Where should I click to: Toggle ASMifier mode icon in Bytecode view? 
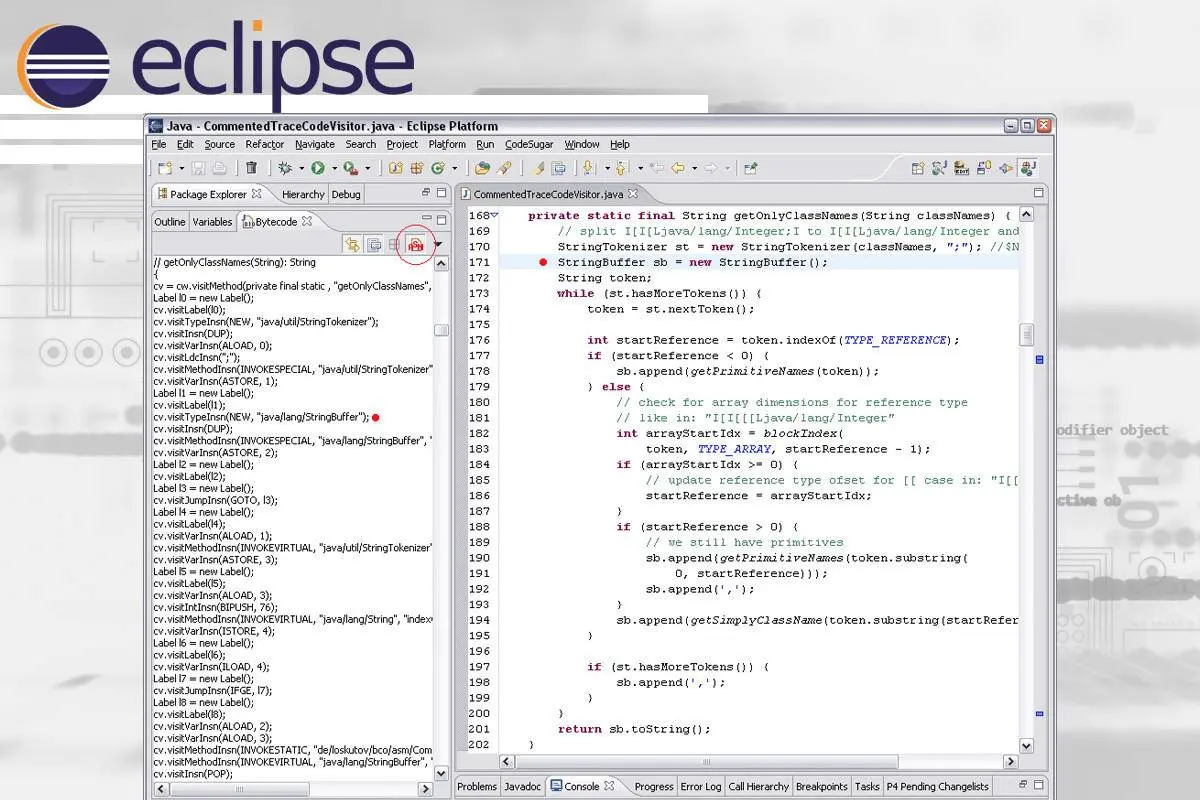(416, 244)
